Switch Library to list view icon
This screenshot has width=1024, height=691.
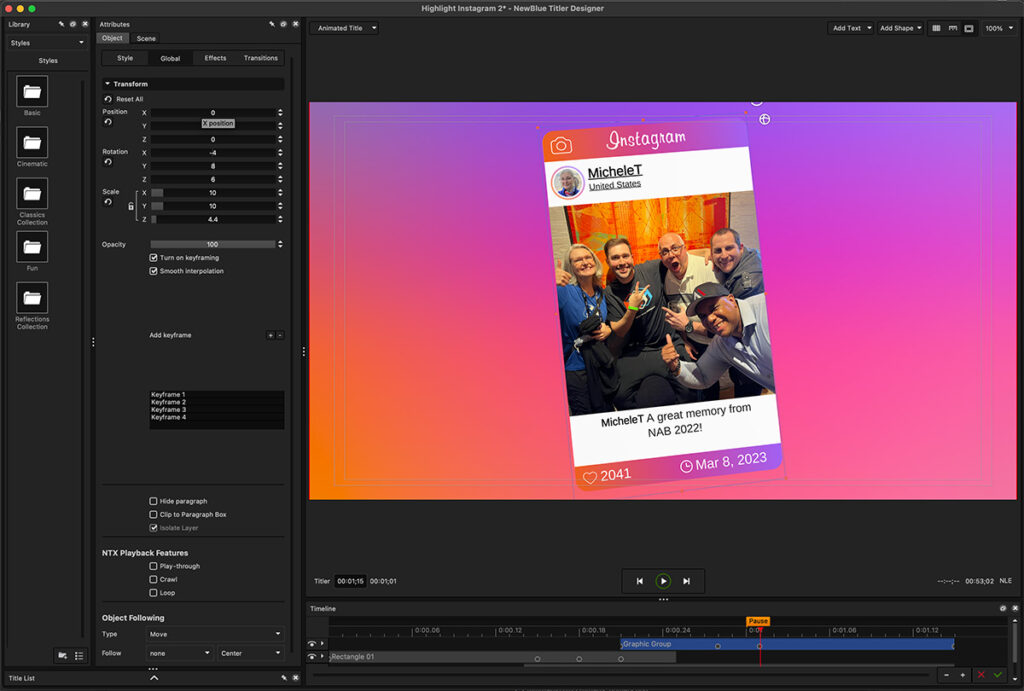(x=79, y=656)
